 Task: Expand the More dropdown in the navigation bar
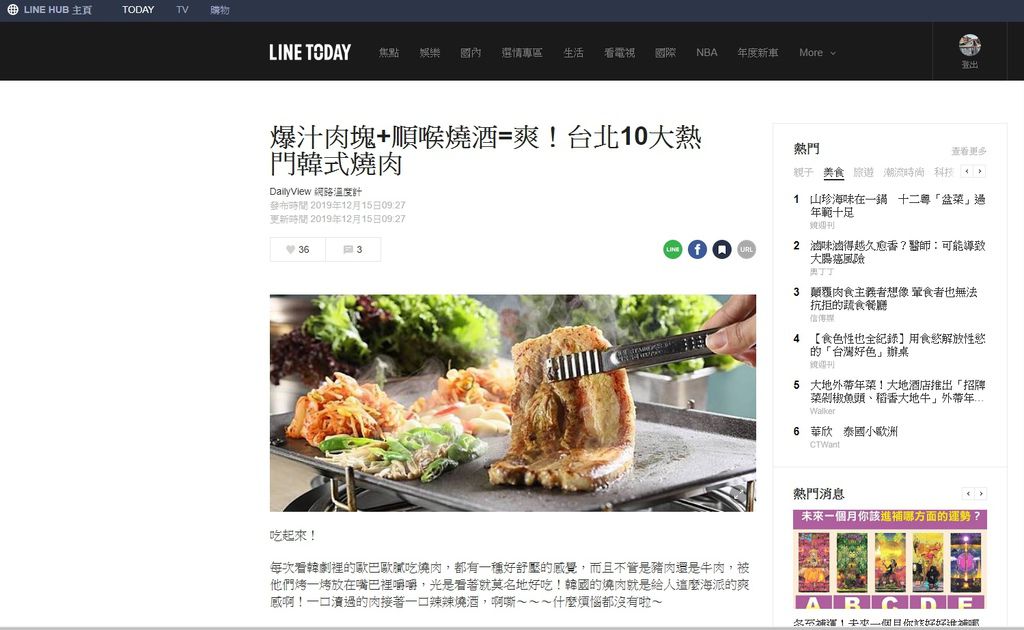(x=817, y=53)
